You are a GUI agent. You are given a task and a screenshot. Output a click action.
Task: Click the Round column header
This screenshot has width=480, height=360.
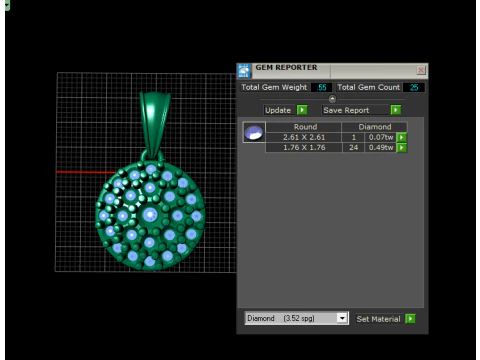point(305,127)
